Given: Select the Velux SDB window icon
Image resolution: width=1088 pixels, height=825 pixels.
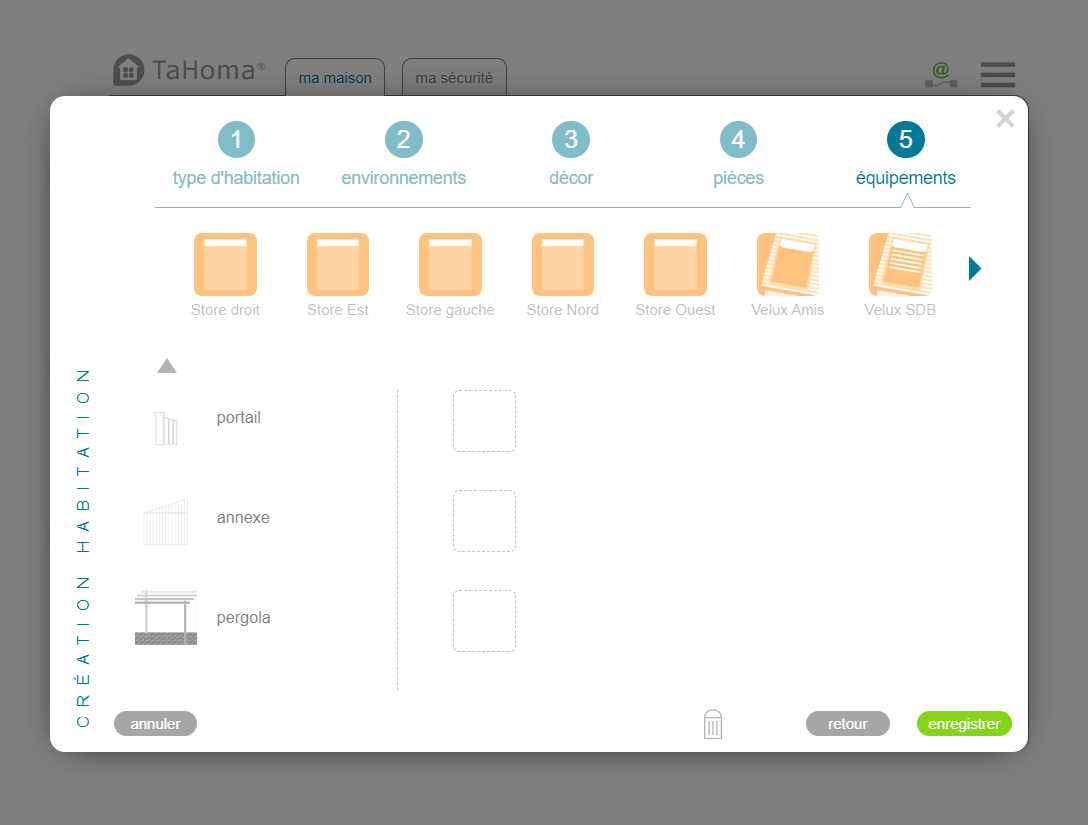Looking at the screenshot, I should 900,264.
